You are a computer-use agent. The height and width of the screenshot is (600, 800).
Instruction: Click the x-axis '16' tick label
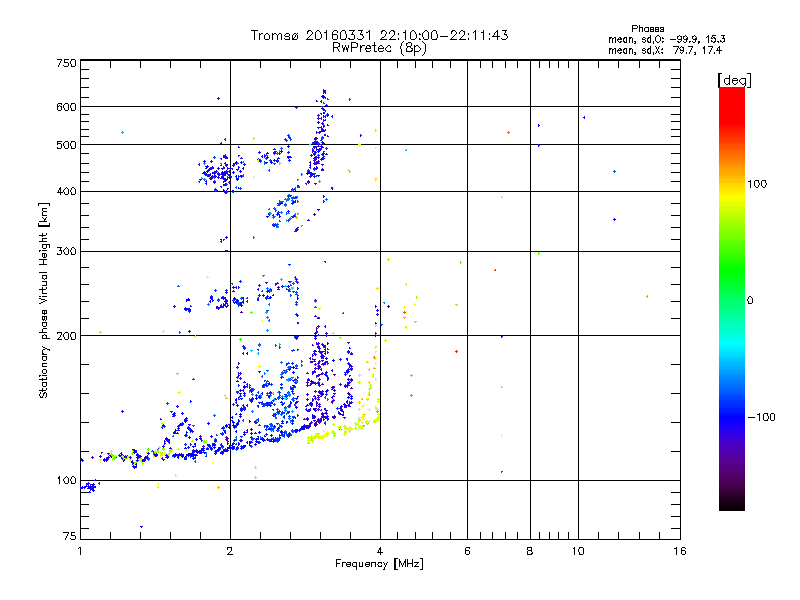[680, 551]
